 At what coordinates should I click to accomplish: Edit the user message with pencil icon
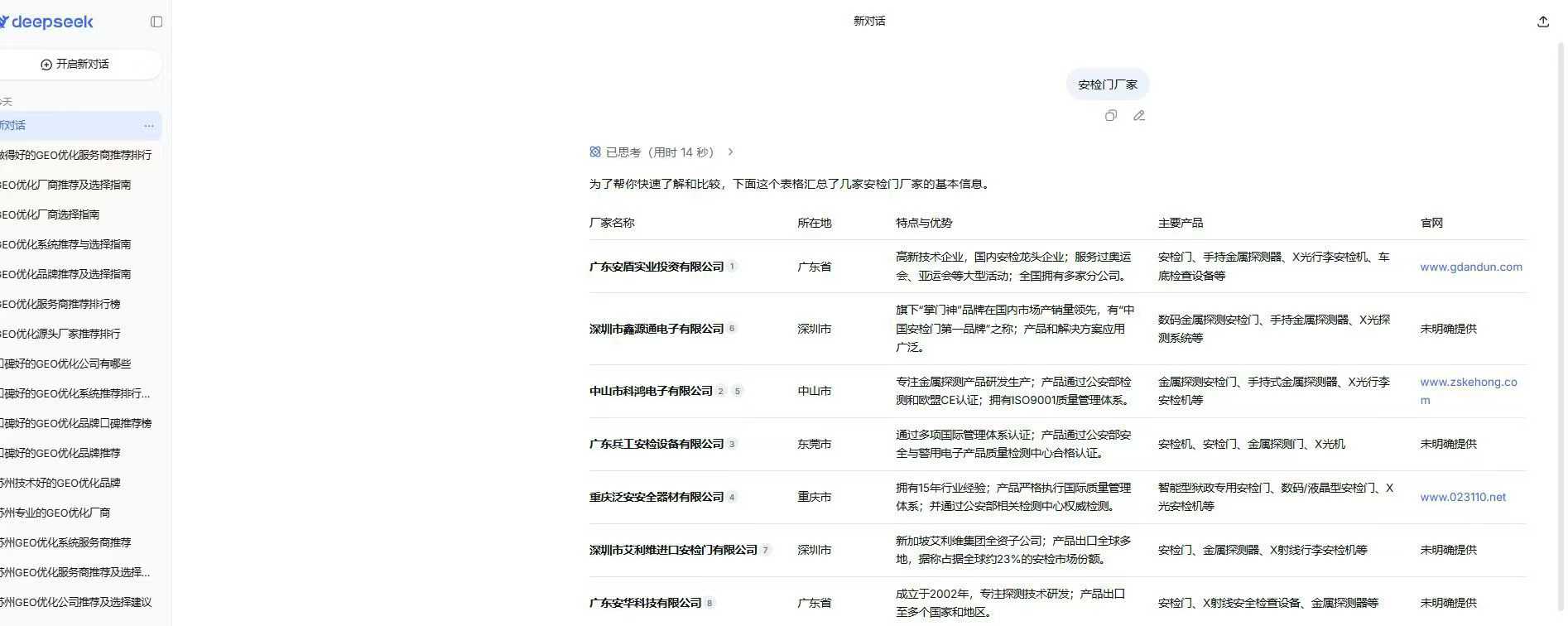1139,116
